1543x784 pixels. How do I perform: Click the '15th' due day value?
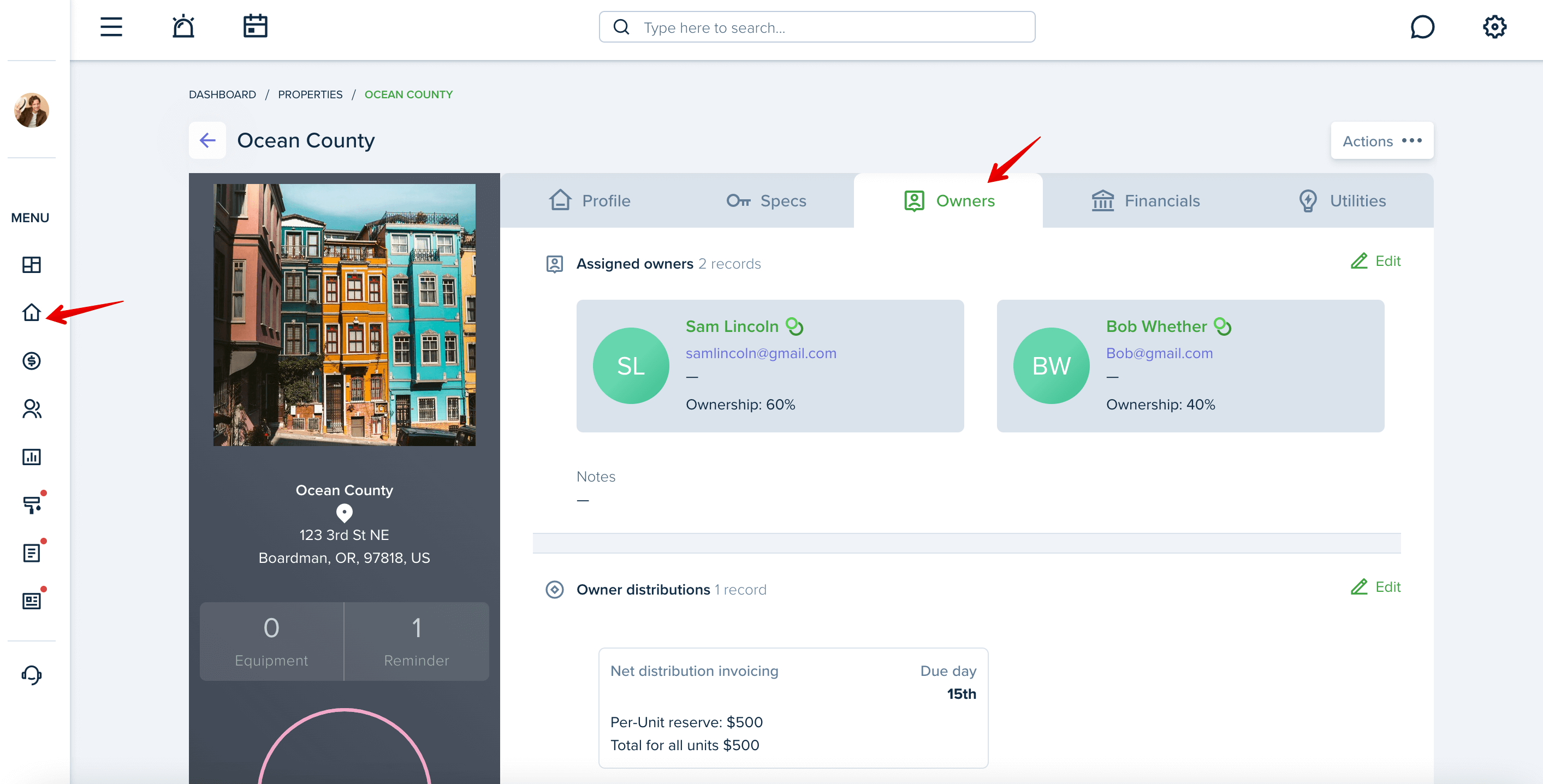(962, 693)
